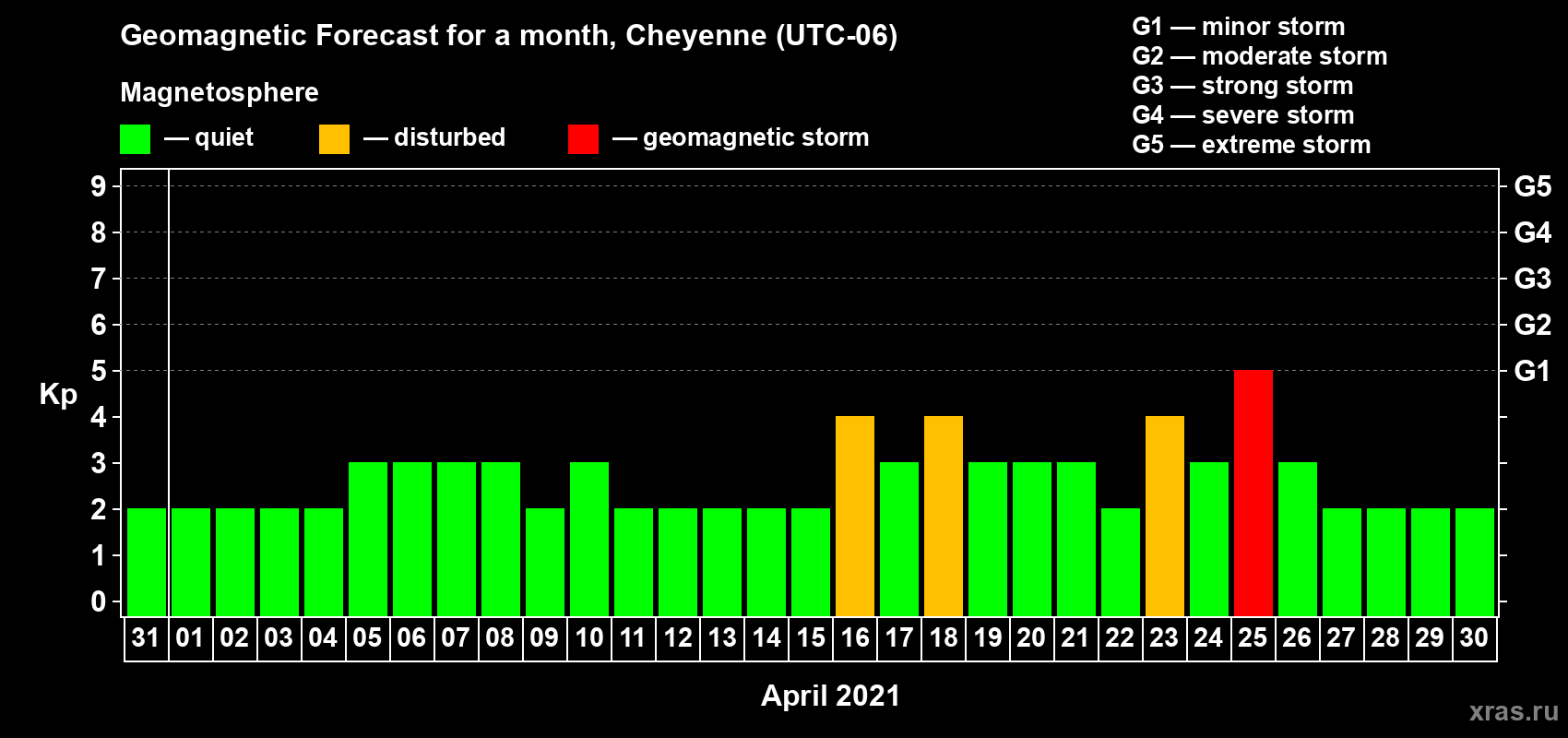Click the green bar for April 30

click(1475, 562)
